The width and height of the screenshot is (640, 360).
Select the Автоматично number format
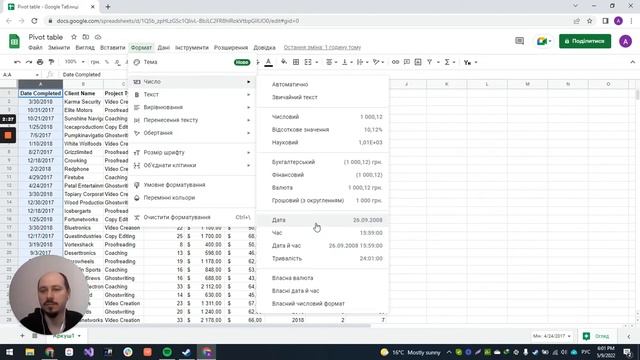coord(323,84)
